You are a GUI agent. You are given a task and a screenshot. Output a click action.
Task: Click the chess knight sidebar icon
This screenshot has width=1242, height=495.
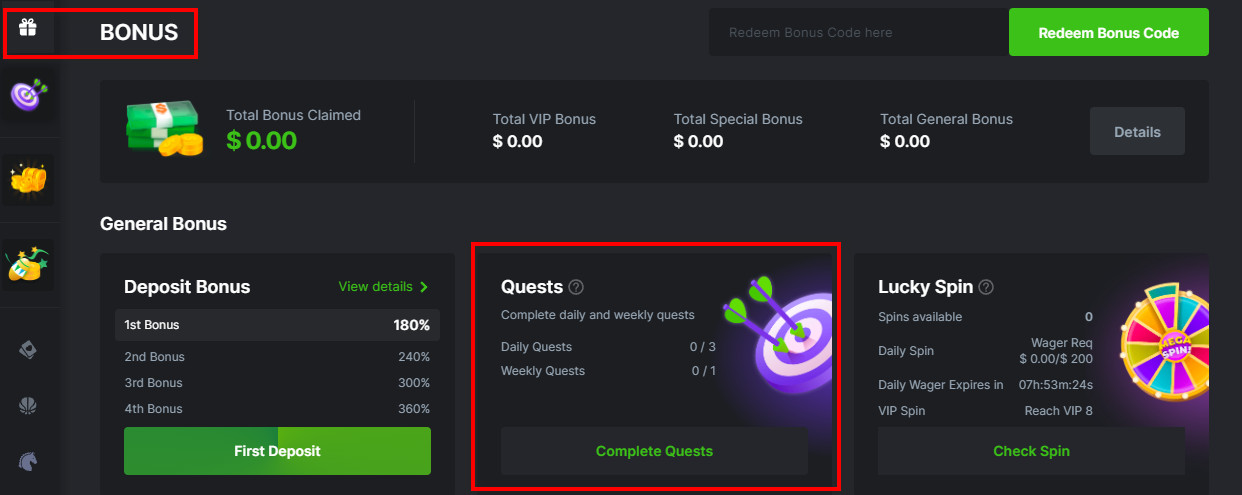[28, 461]
